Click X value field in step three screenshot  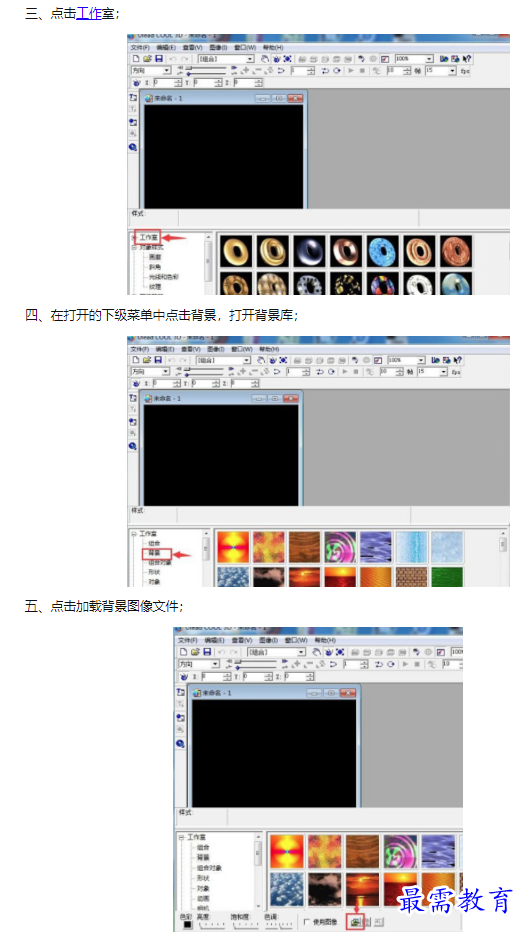tap(169, 83)
